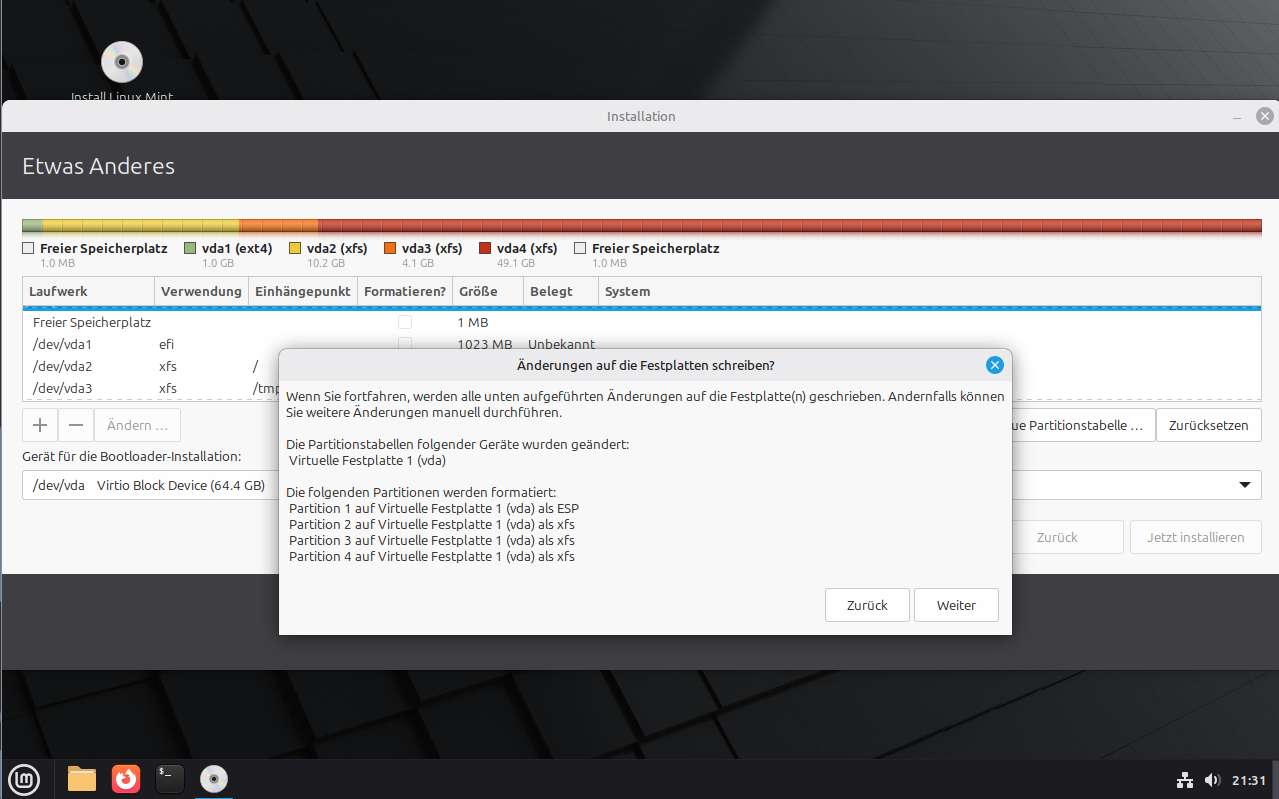The width and height of the screenshot is (1279, 799).
Task: Open the Terminal from the taskbar
Action: (x=170, y=778)
